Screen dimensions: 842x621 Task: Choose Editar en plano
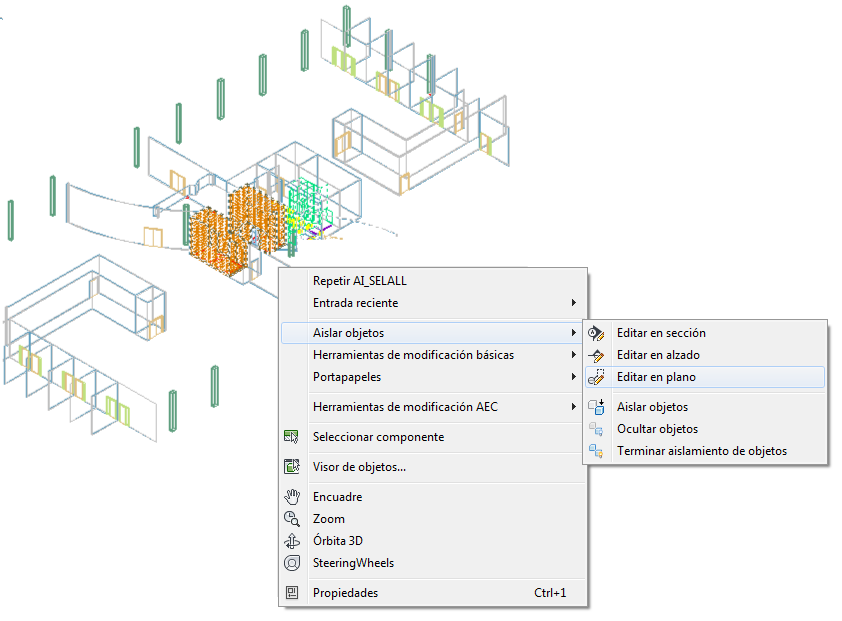click(x=705, y=377)
